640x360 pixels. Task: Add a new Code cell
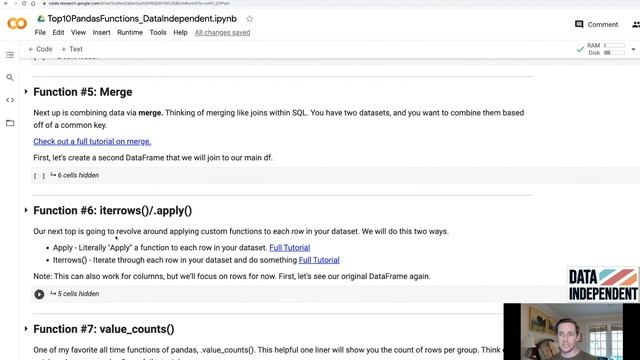pyautogui.click(x=40, y=49)
